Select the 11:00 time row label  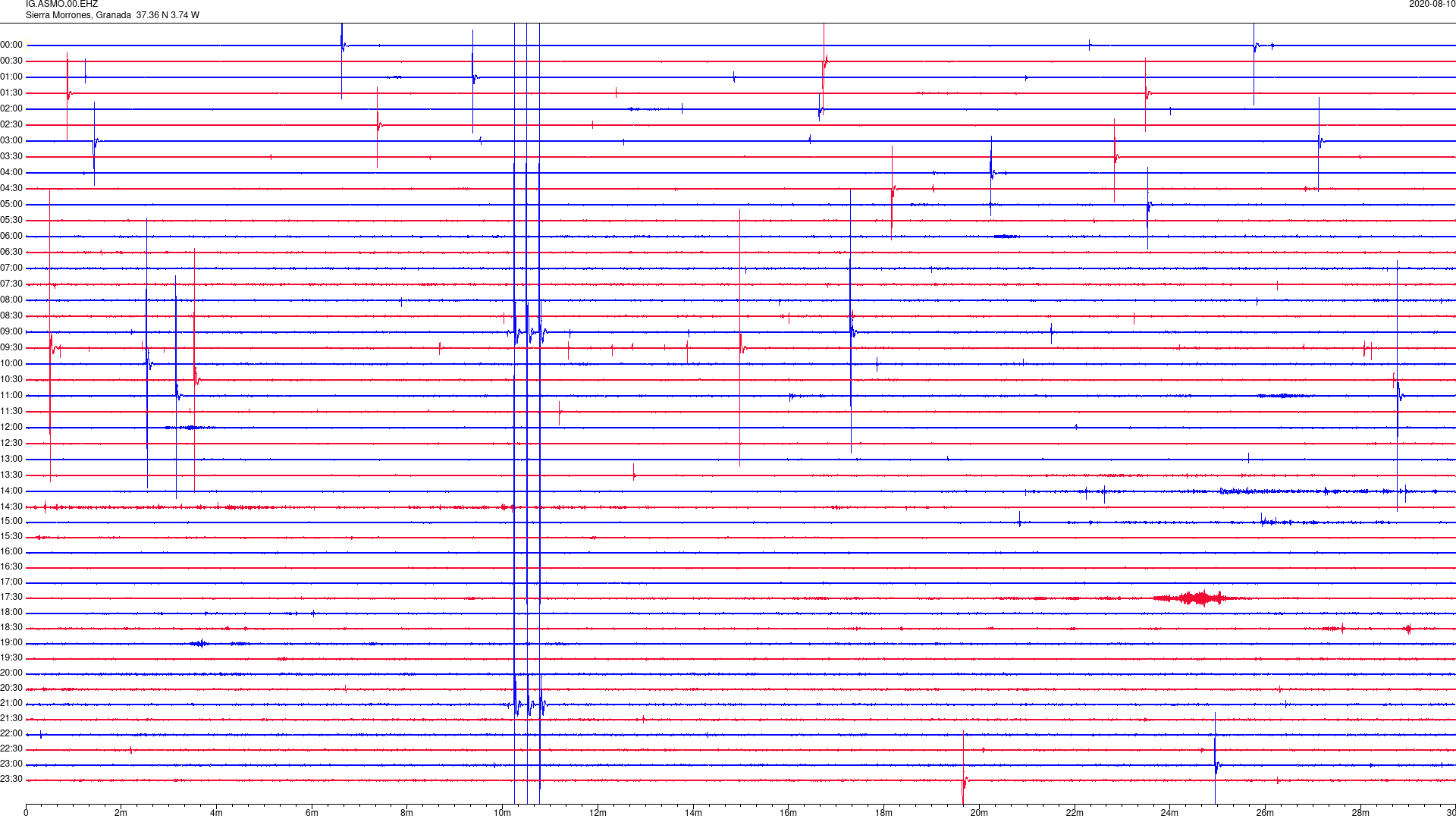[11, 396]
